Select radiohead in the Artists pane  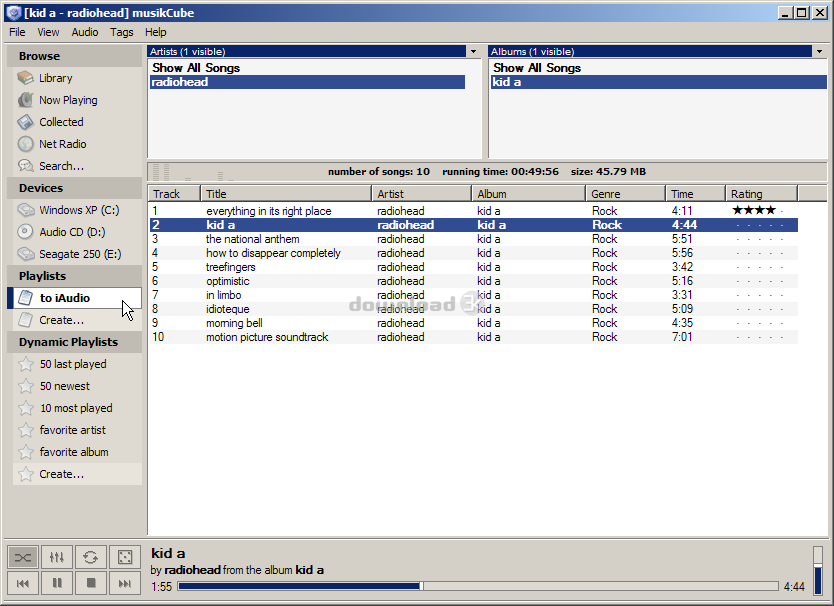click(307, 82)
